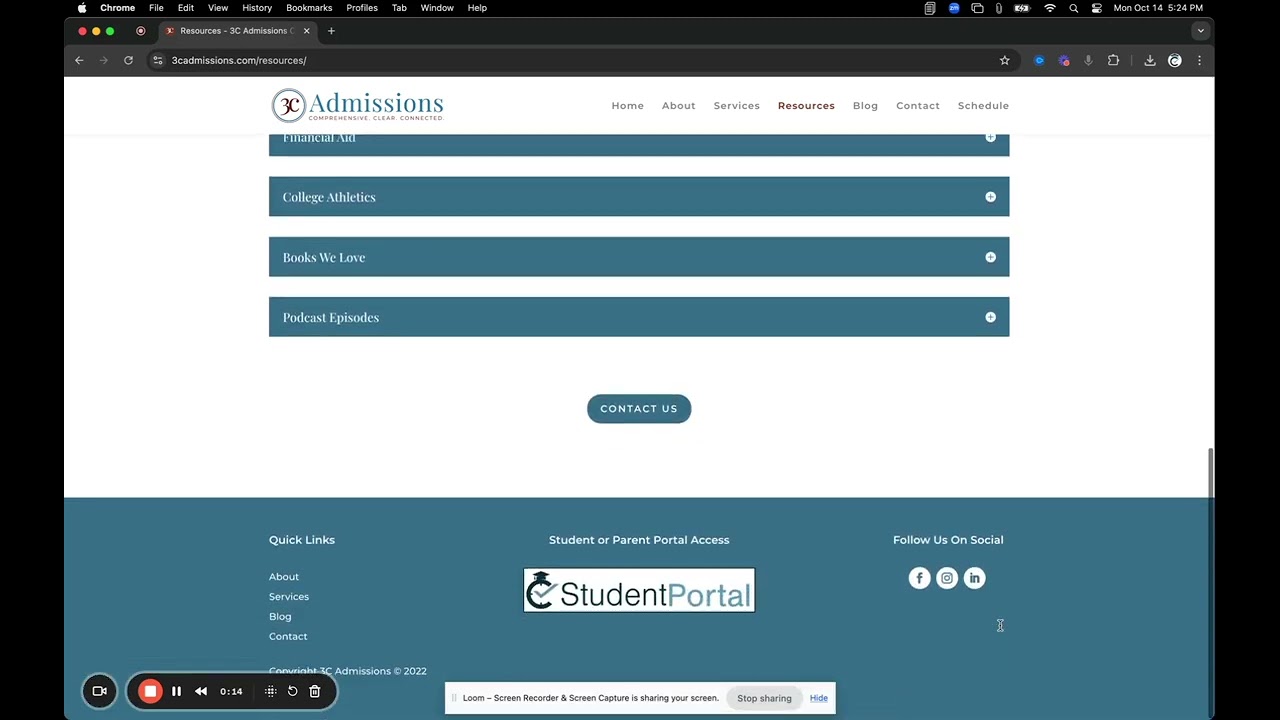Rewind the Loom recording
Screen dimensions: 1280x720
[x=201, y=691]
